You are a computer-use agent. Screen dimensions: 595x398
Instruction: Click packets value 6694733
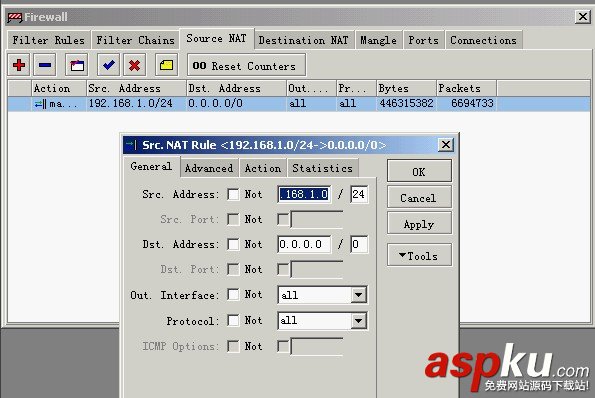[472, 104]
